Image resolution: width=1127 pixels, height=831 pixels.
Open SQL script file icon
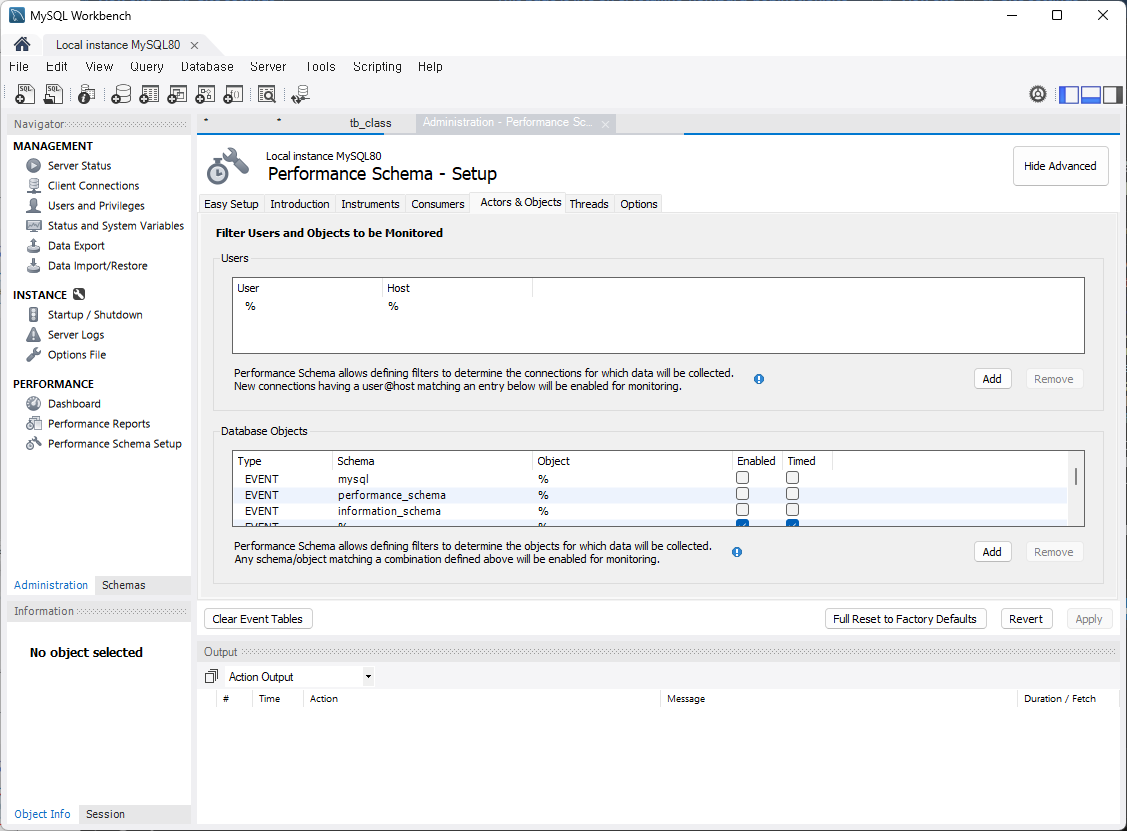(x=53, y=94)
